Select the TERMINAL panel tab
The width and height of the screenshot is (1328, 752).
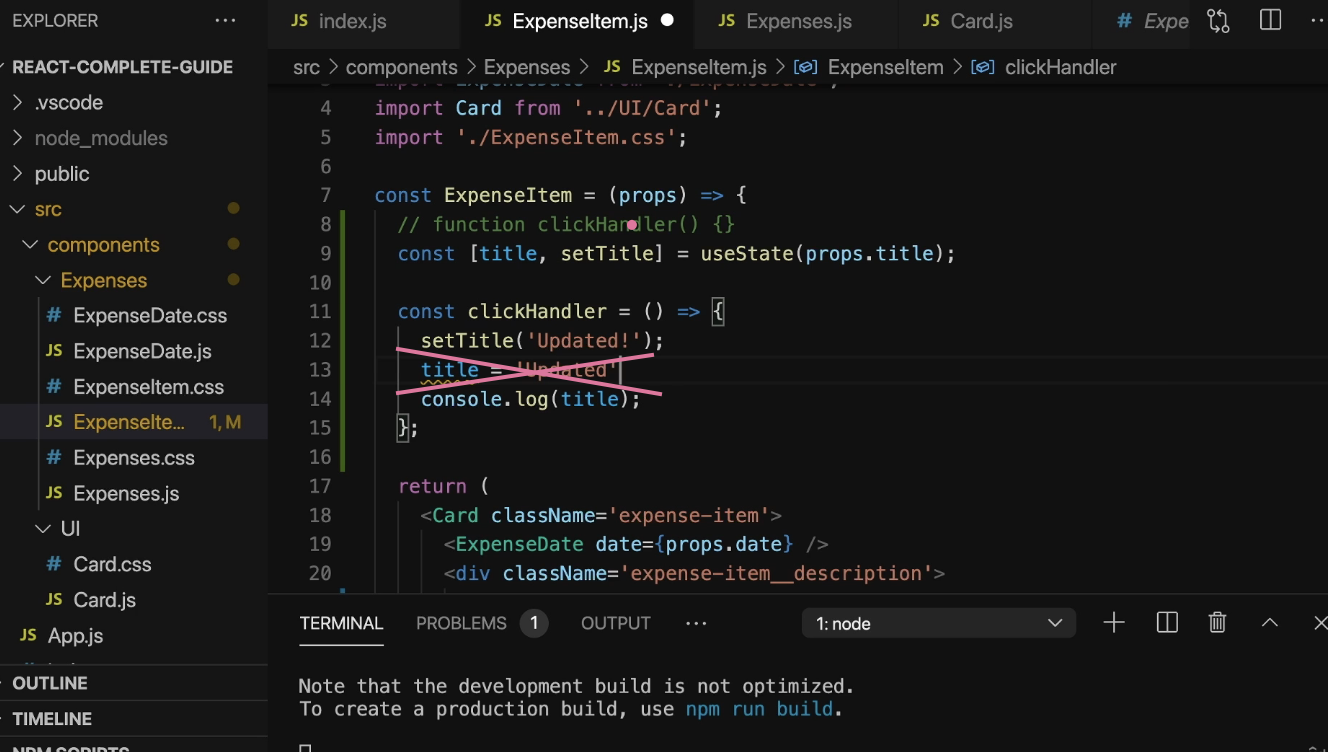(x=341, y=623)
